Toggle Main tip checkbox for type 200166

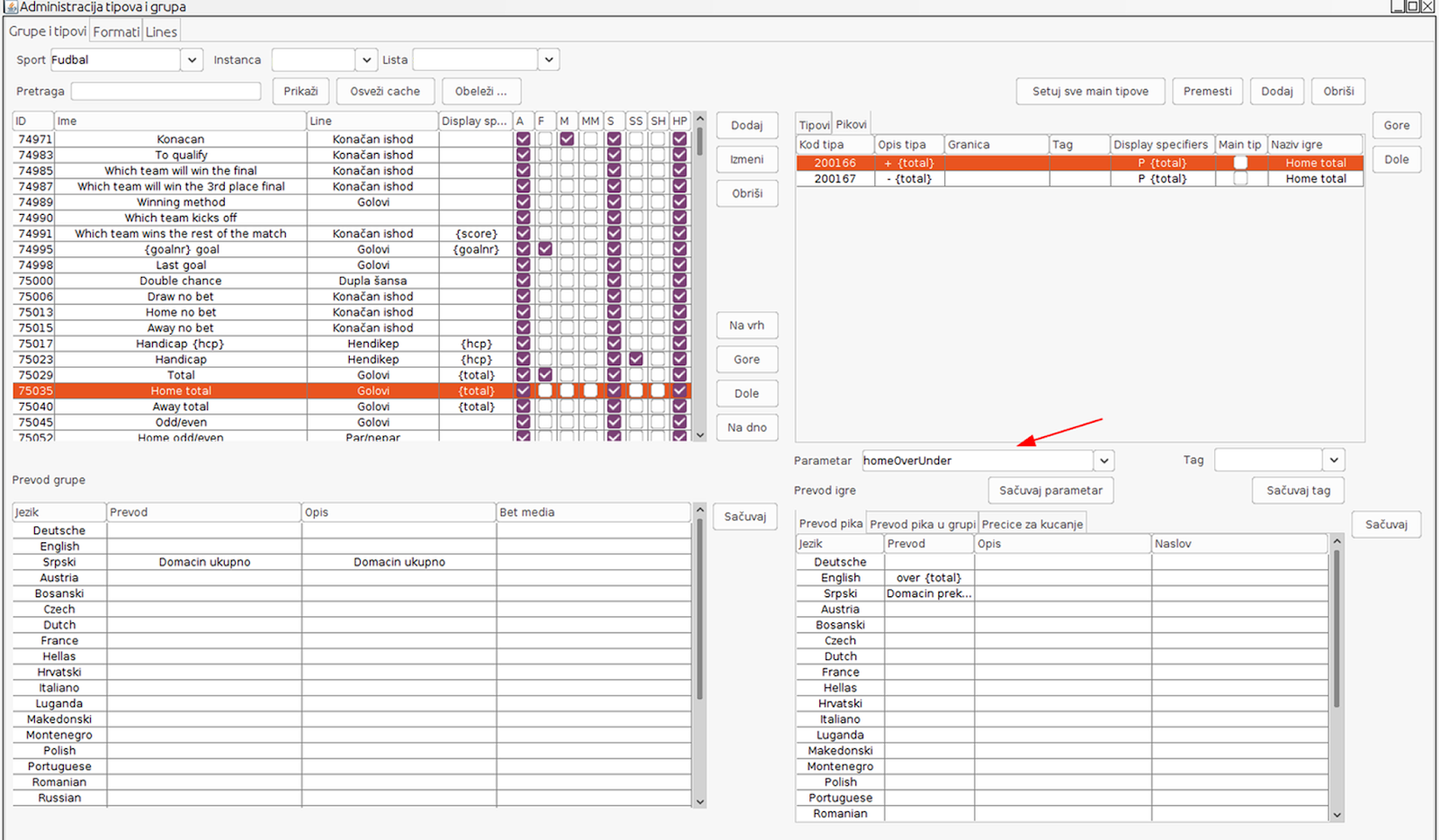[1240, 163]
